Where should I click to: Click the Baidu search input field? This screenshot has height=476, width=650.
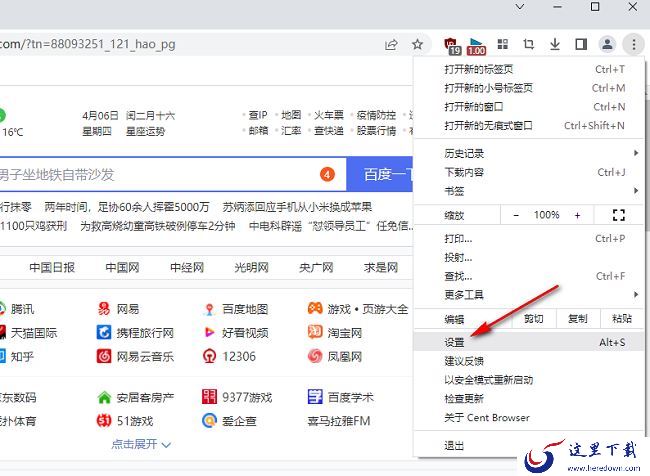[173, 175]
